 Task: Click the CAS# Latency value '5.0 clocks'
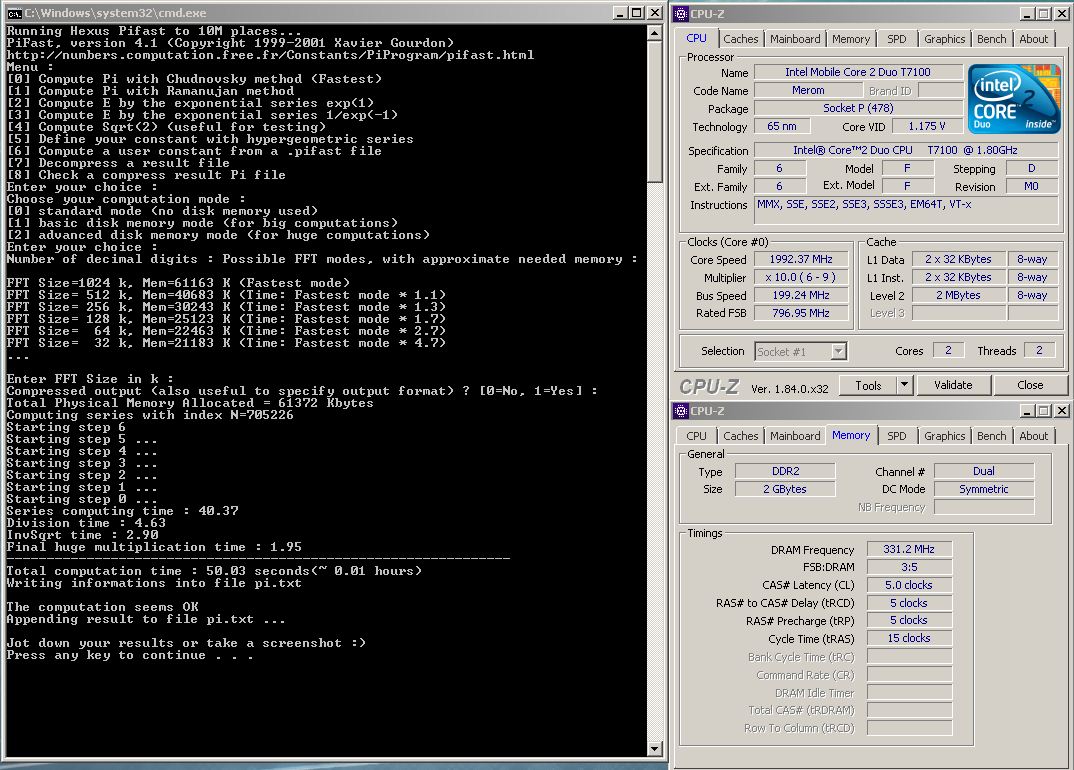tap(909, 585)
